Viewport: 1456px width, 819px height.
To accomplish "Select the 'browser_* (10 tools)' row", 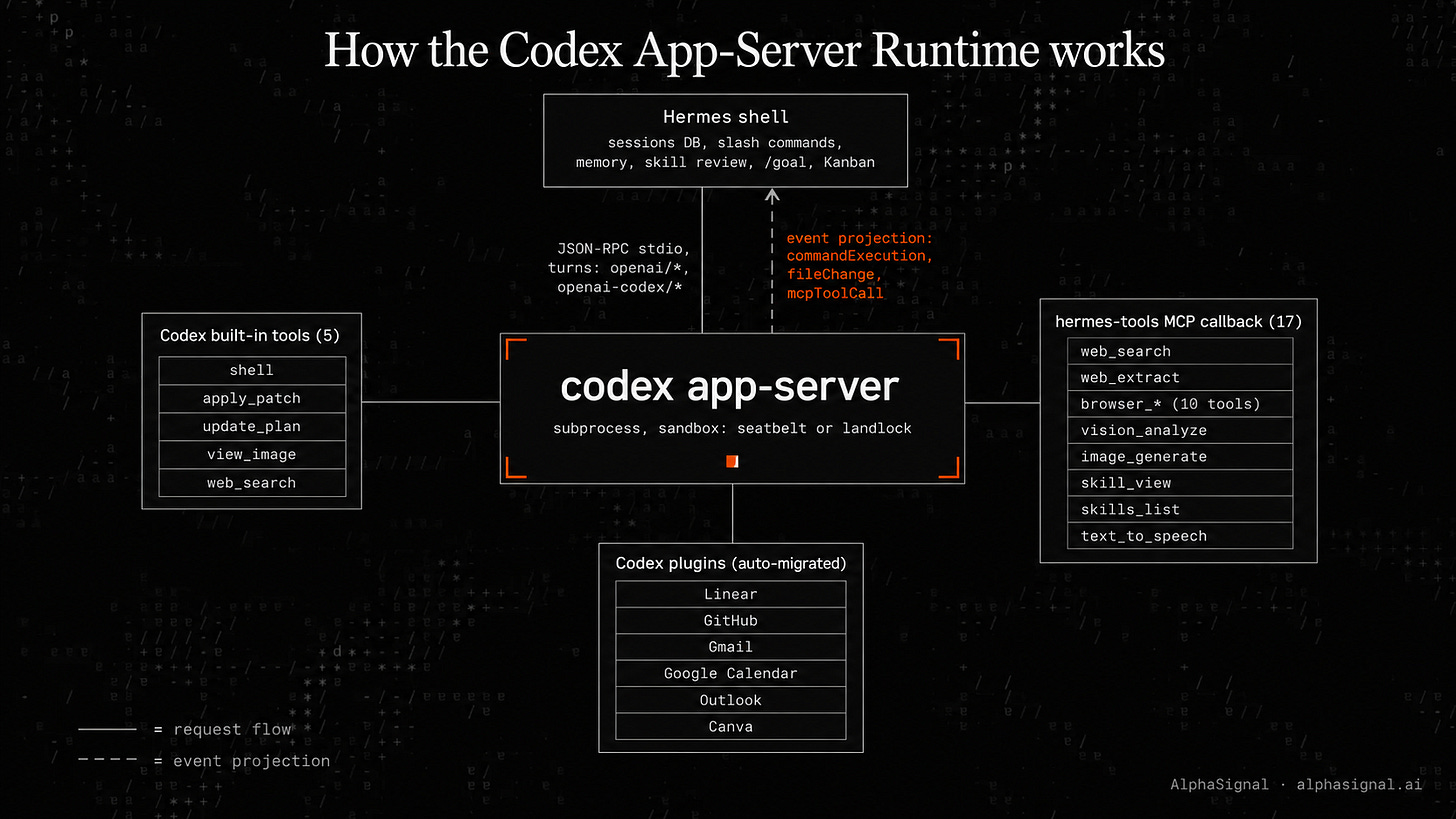I will tap(1180, 404).
